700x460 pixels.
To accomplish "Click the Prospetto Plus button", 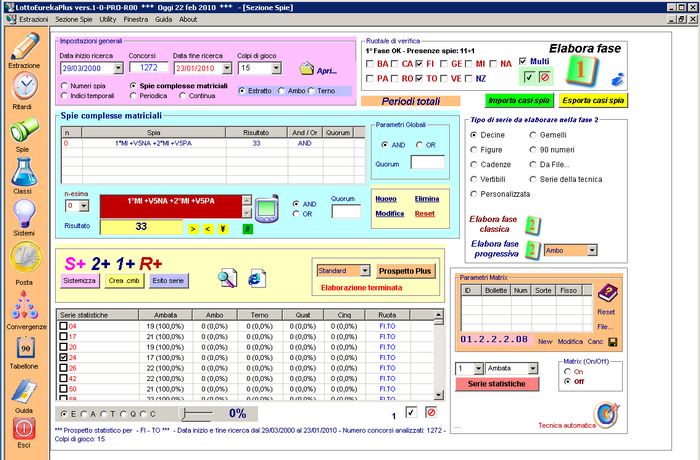I will pyautogui.click(x=405, y=271).
